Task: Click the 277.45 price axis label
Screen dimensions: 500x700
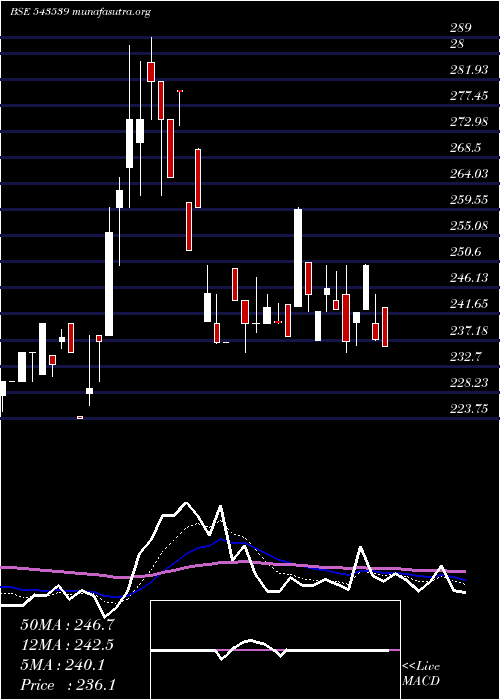Action: (469, 95)
